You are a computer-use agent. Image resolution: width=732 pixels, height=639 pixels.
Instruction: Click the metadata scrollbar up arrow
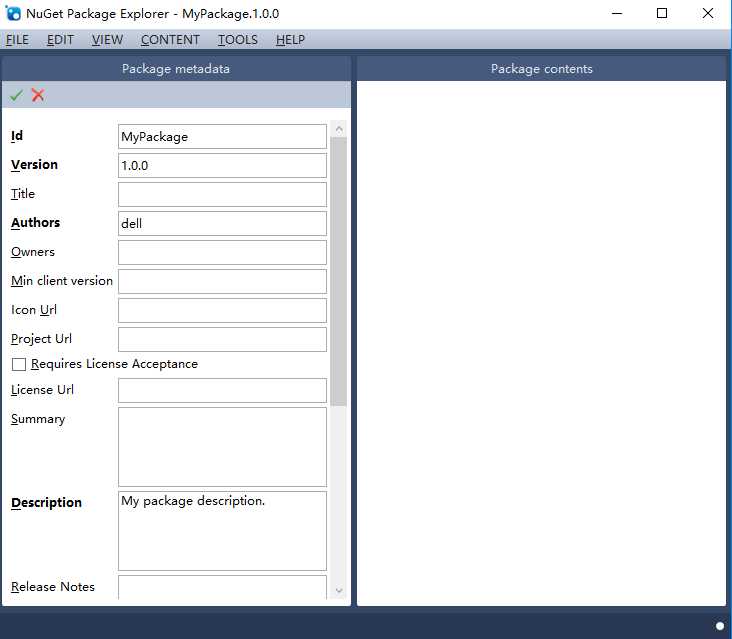coord(339,129)
